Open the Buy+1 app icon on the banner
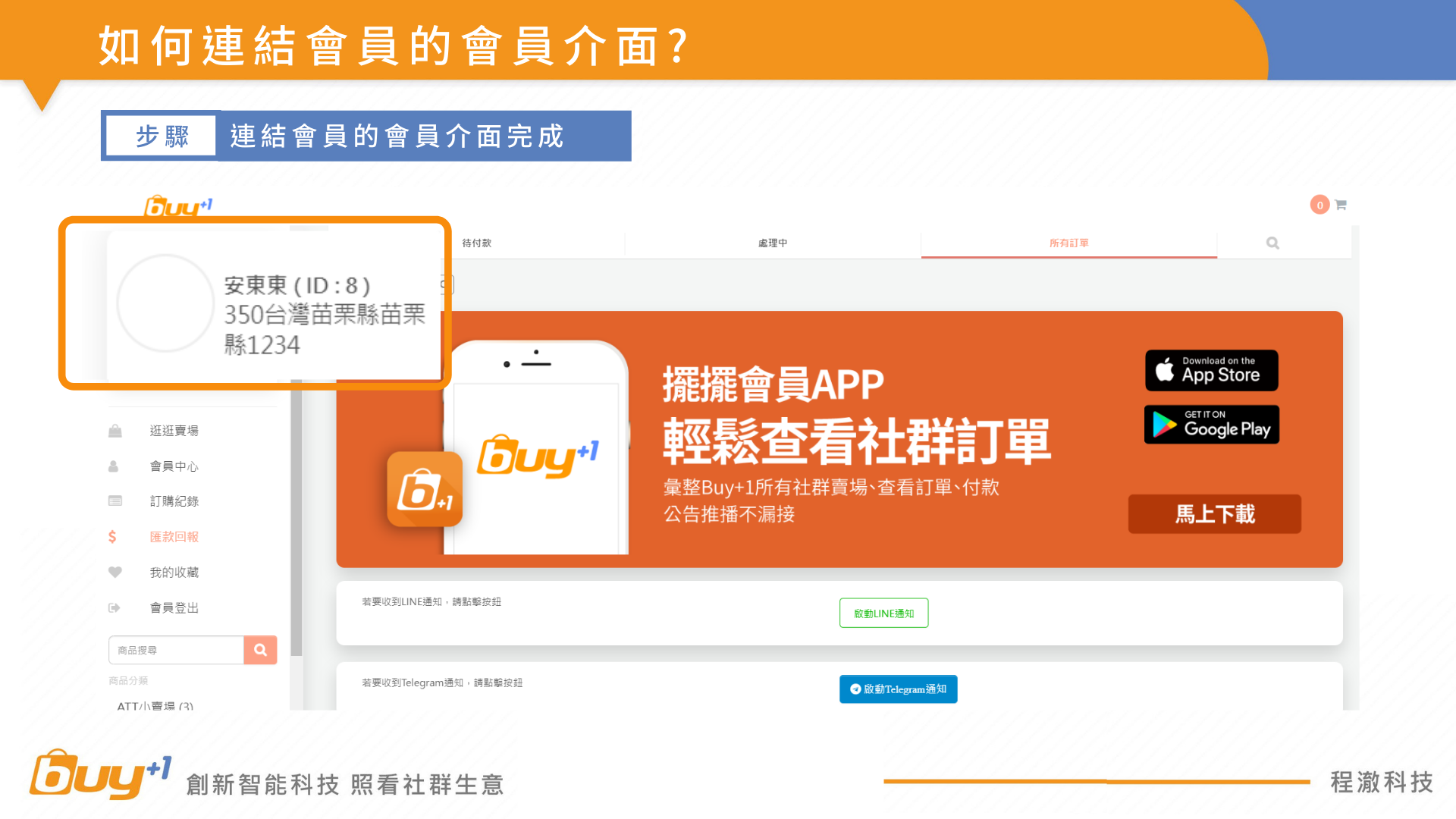The width and height of the screenshot is (1456, 819). [x=425, y=490]
